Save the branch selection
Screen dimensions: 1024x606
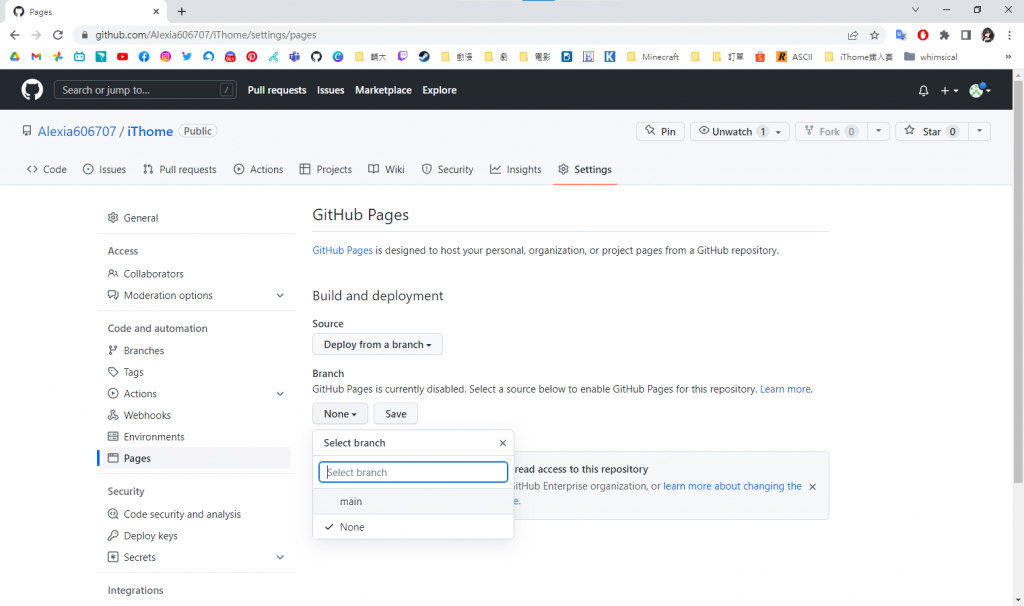[x=396, y=413]
